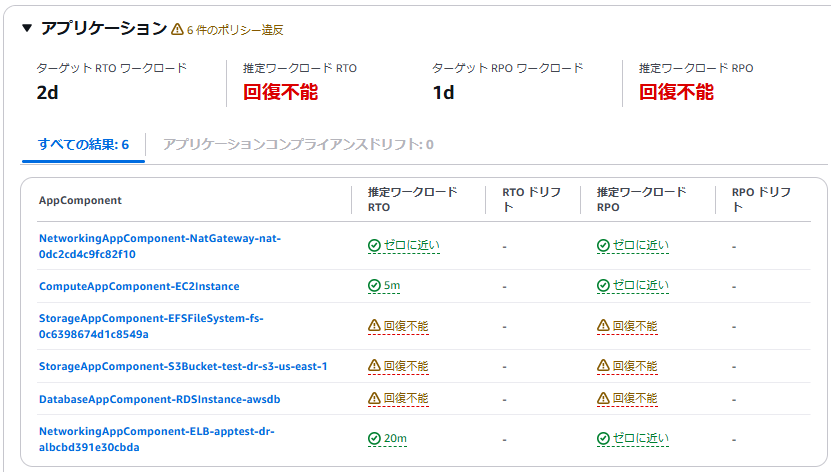This screenshot has height=472, width=831.
Task: Click 回復不能 RPO value for S3Bucket
Action: tap(635, 366)
